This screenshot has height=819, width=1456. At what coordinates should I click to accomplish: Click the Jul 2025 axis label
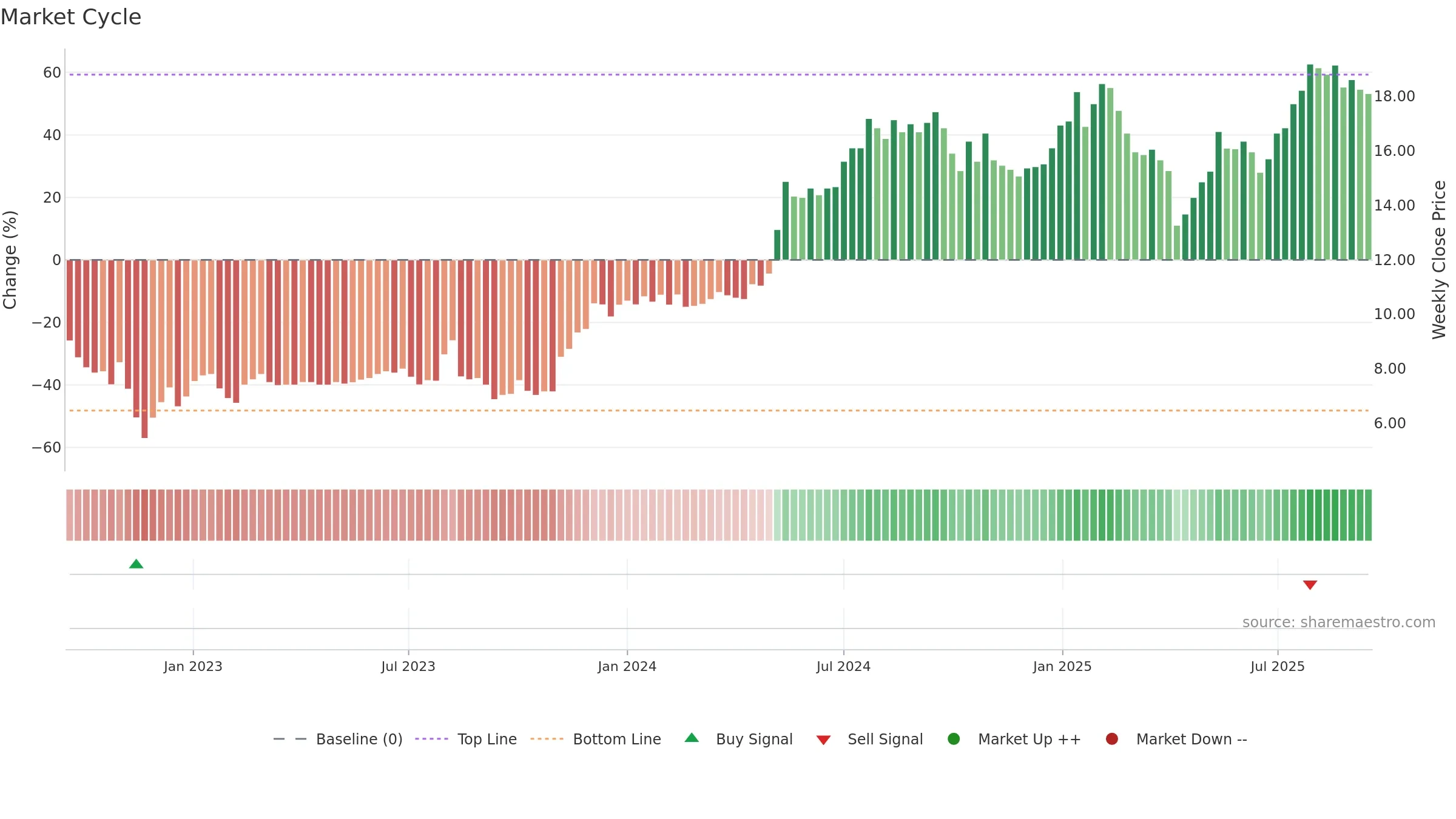(1278, 667)
